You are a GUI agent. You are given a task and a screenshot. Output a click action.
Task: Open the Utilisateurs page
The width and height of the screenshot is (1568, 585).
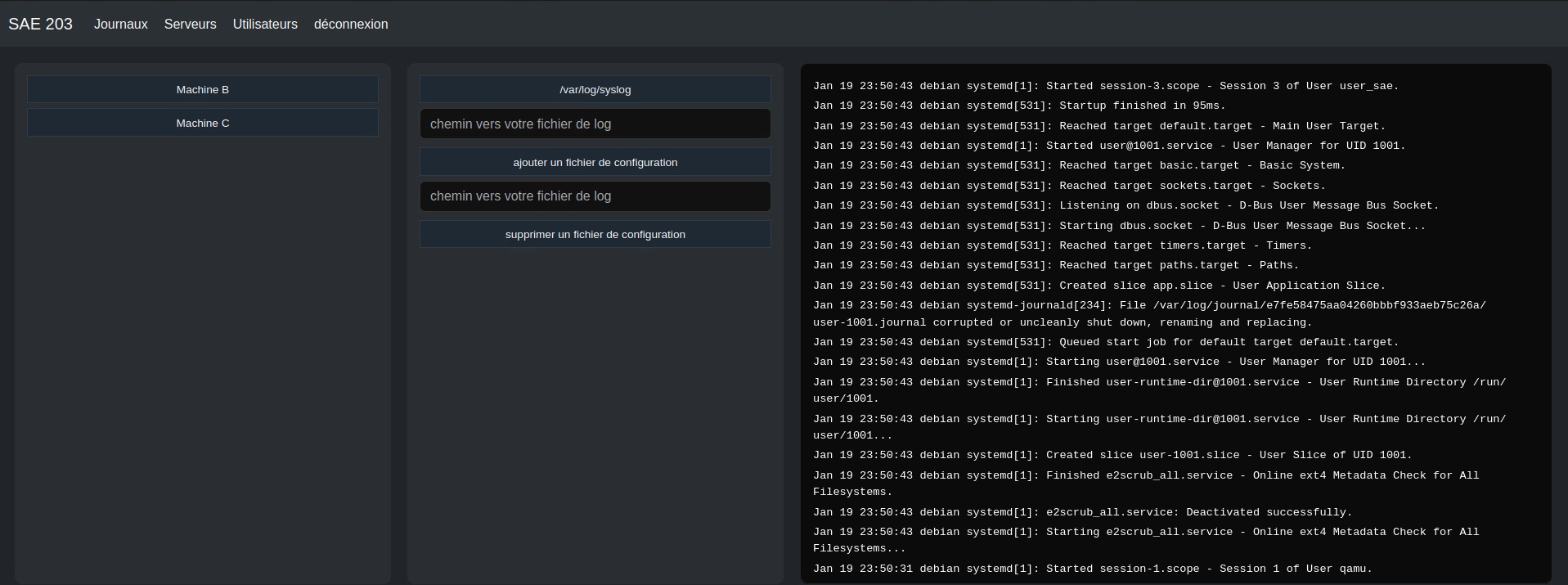pyautogui.click(x=265, y=24)
